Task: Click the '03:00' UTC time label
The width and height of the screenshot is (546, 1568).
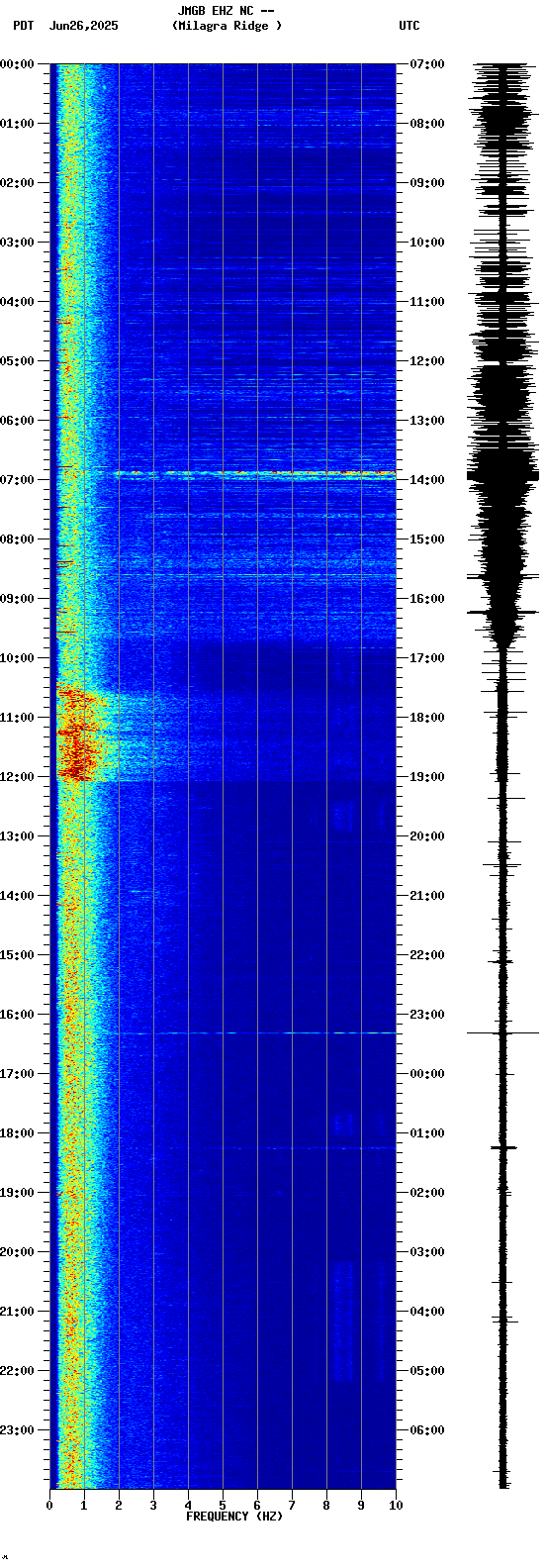Action: tap(427, 1252)
